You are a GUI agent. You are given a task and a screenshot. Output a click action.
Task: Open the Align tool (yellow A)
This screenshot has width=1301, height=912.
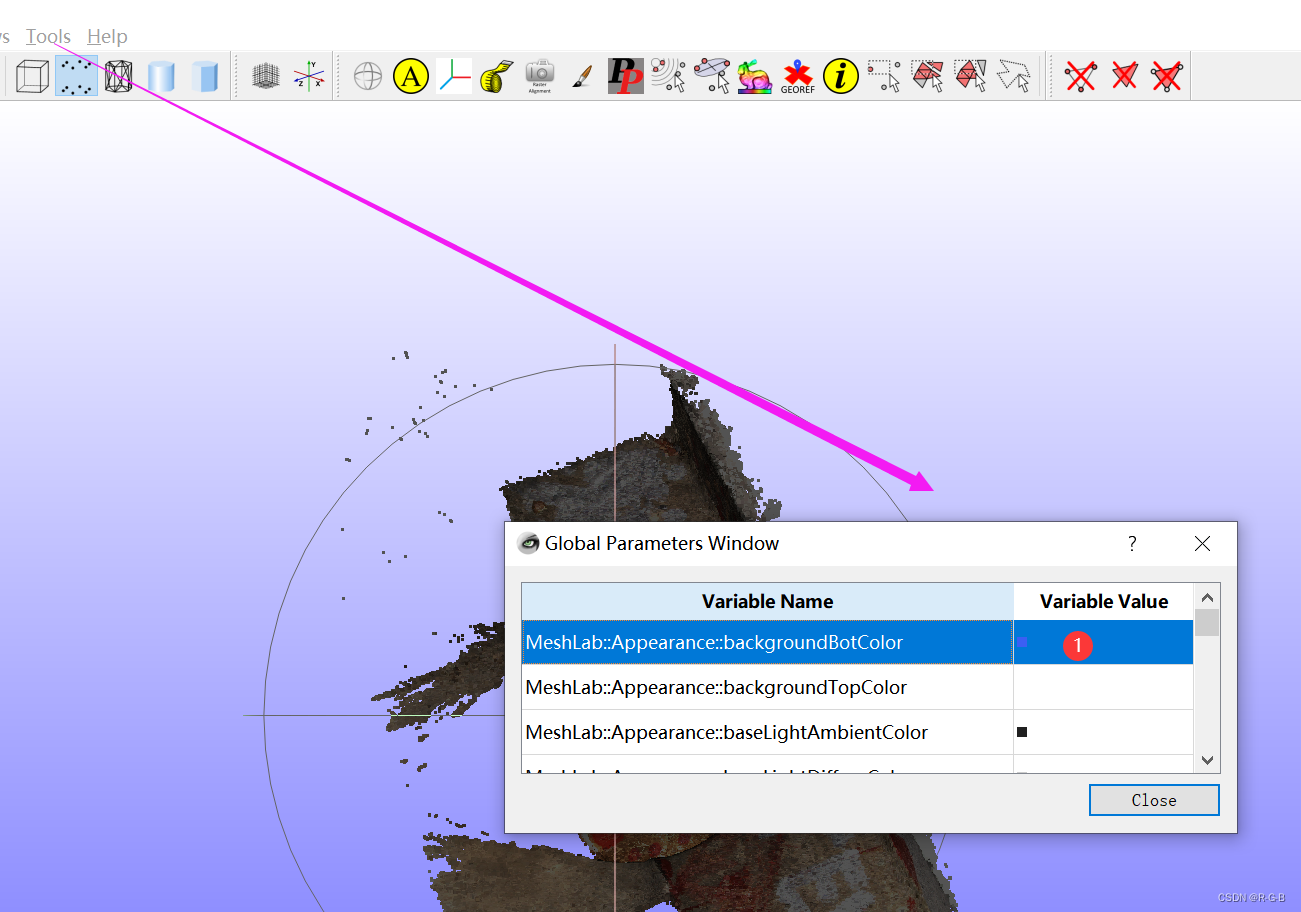tap(411, 76)
